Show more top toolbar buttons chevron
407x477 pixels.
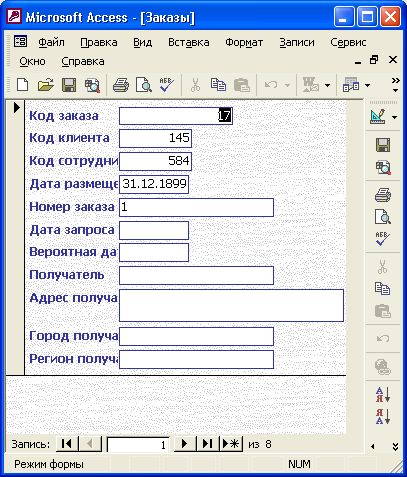point(395,85)
